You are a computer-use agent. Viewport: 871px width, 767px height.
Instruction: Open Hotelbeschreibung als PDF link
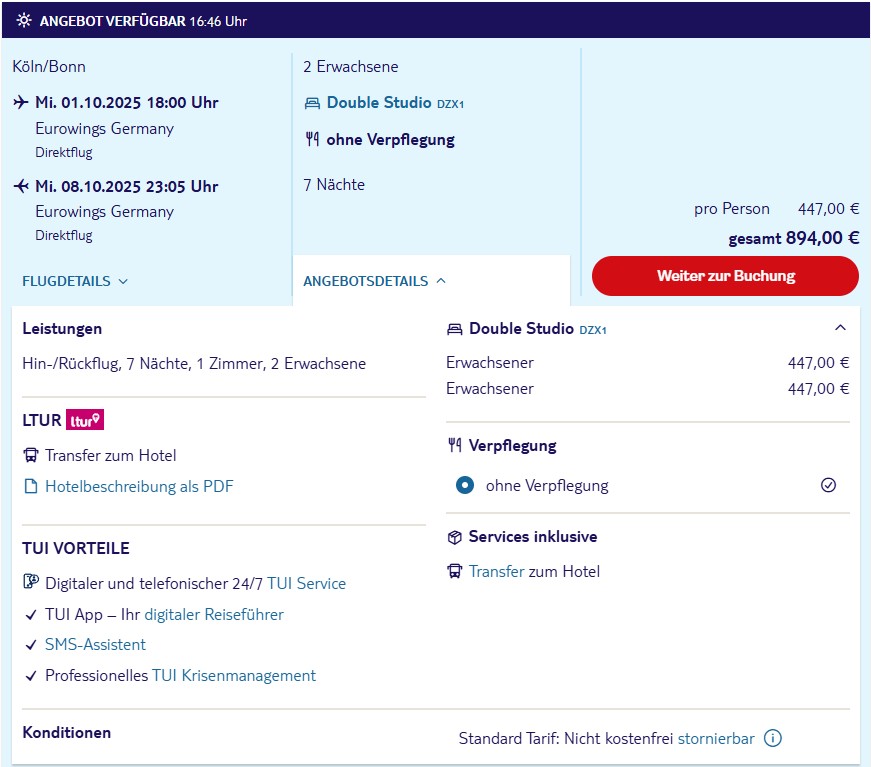(139, 487)
